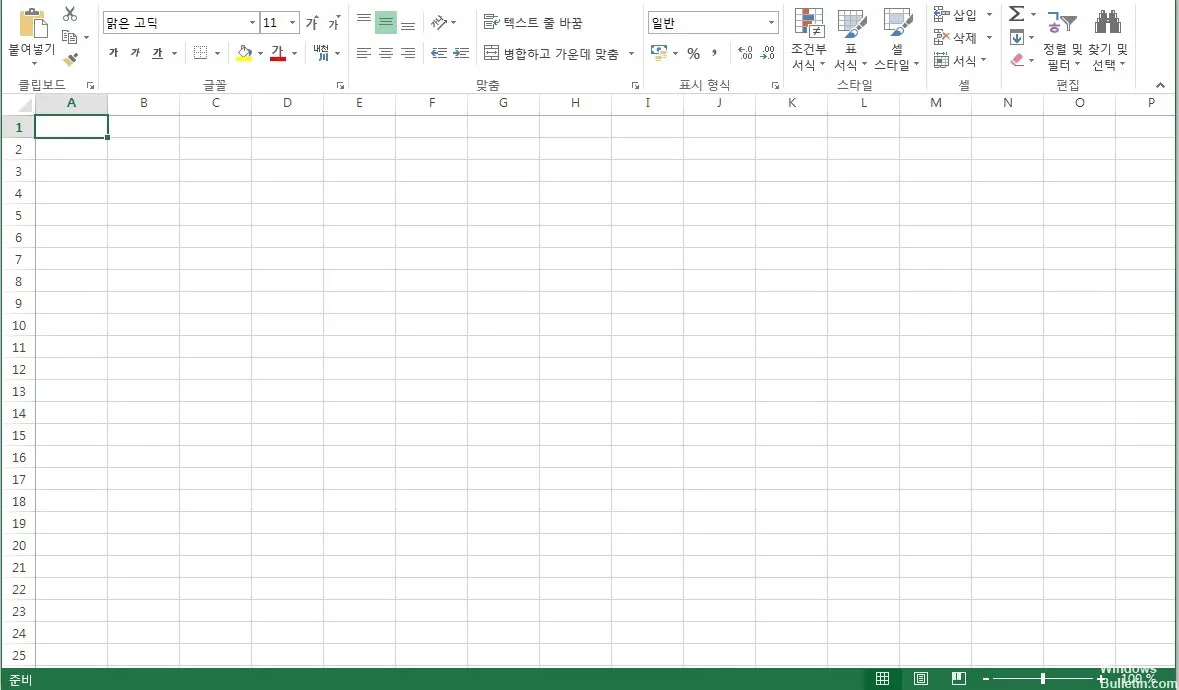The image size is (1179, 690).
Task: Click the Percent Style icon
Action: [x=693, y=54]
